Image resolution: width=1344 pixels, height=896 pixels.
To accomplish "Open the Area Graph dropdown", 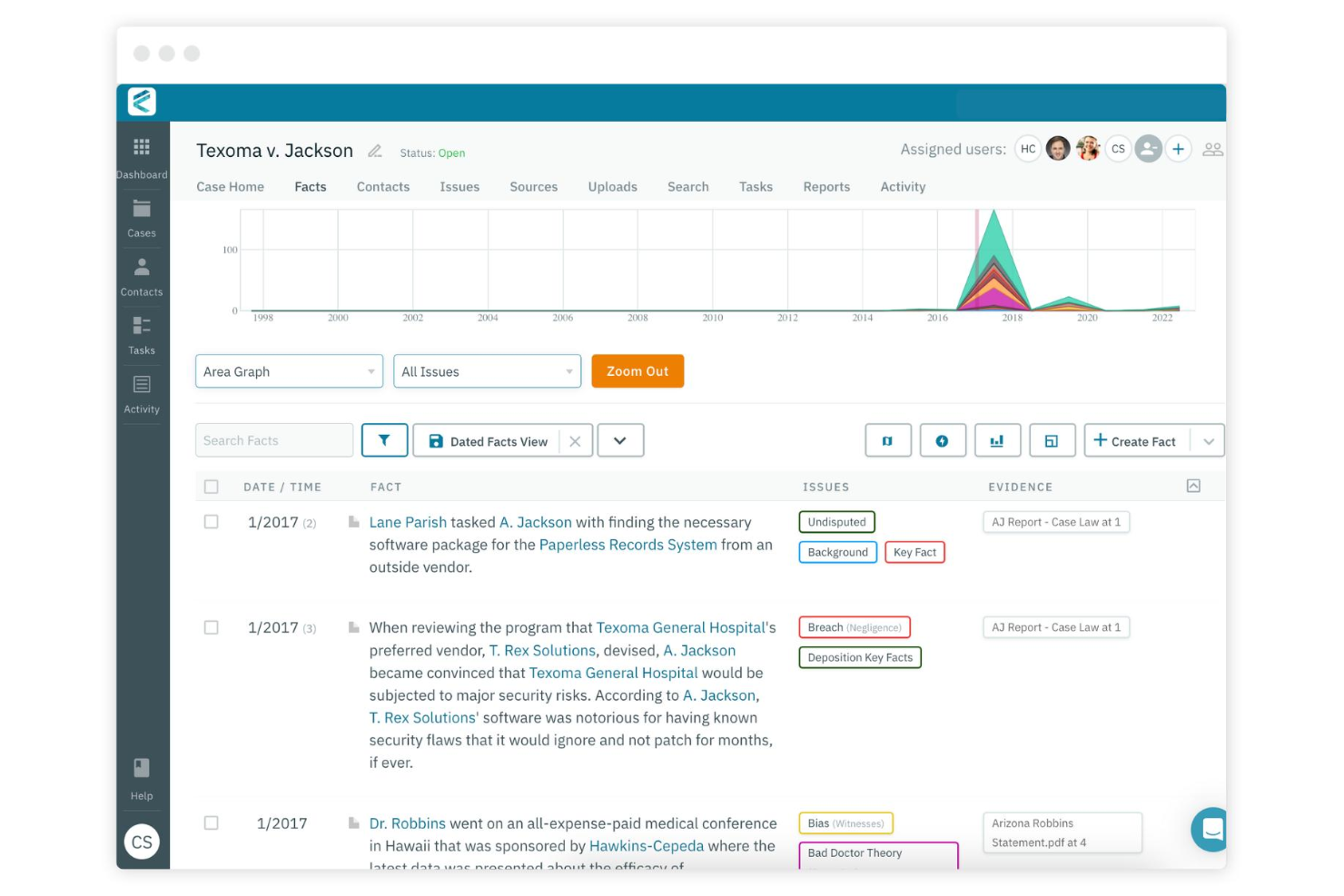I will (x=288, y=370).
